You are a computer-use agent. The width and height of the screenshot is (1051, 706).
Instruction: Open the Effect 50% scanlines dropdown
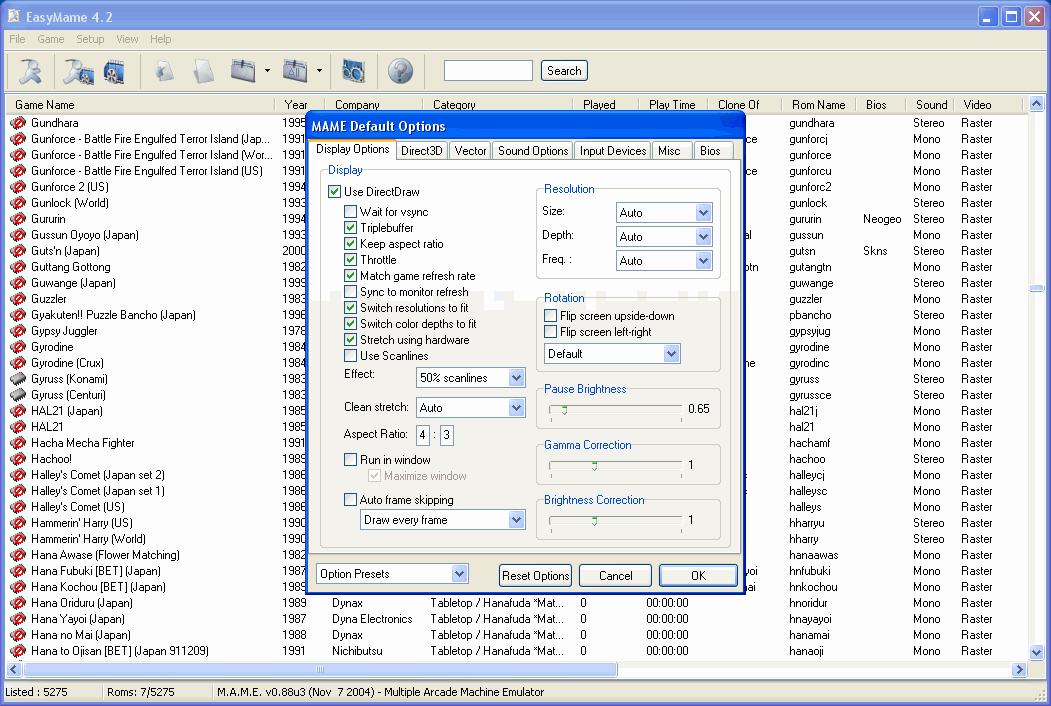516,378
